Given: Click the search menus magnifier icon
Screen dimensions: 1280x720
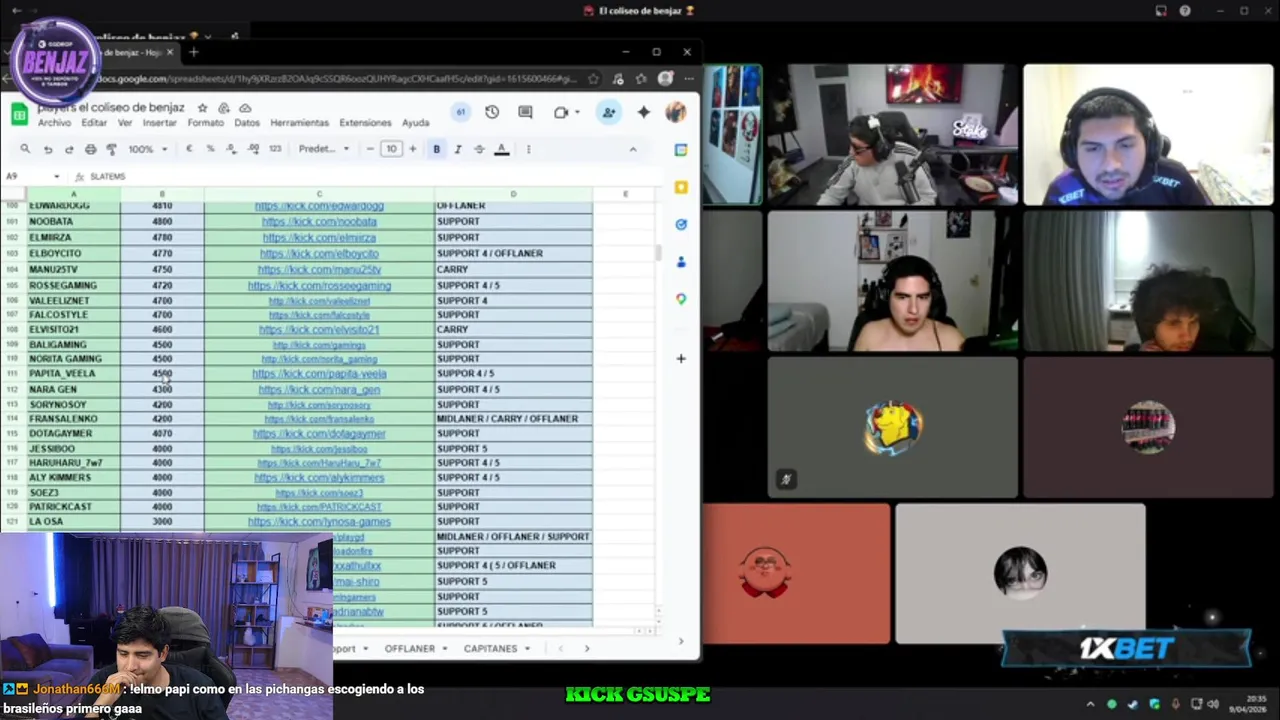Looking at the screenshot, I should click(25, 149).
